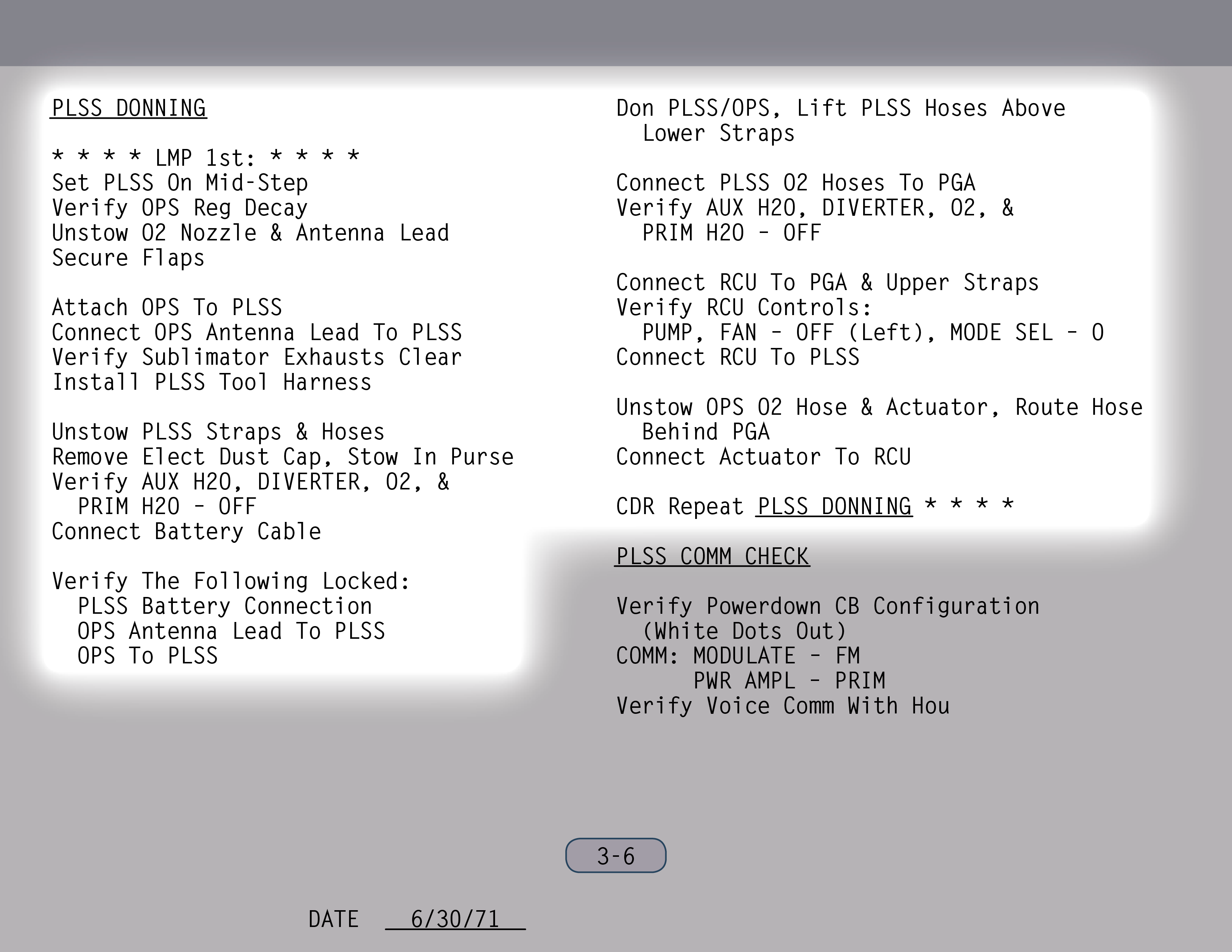
Task: Click Verify Voice Comm With Hou line
Action: (783, 706)
